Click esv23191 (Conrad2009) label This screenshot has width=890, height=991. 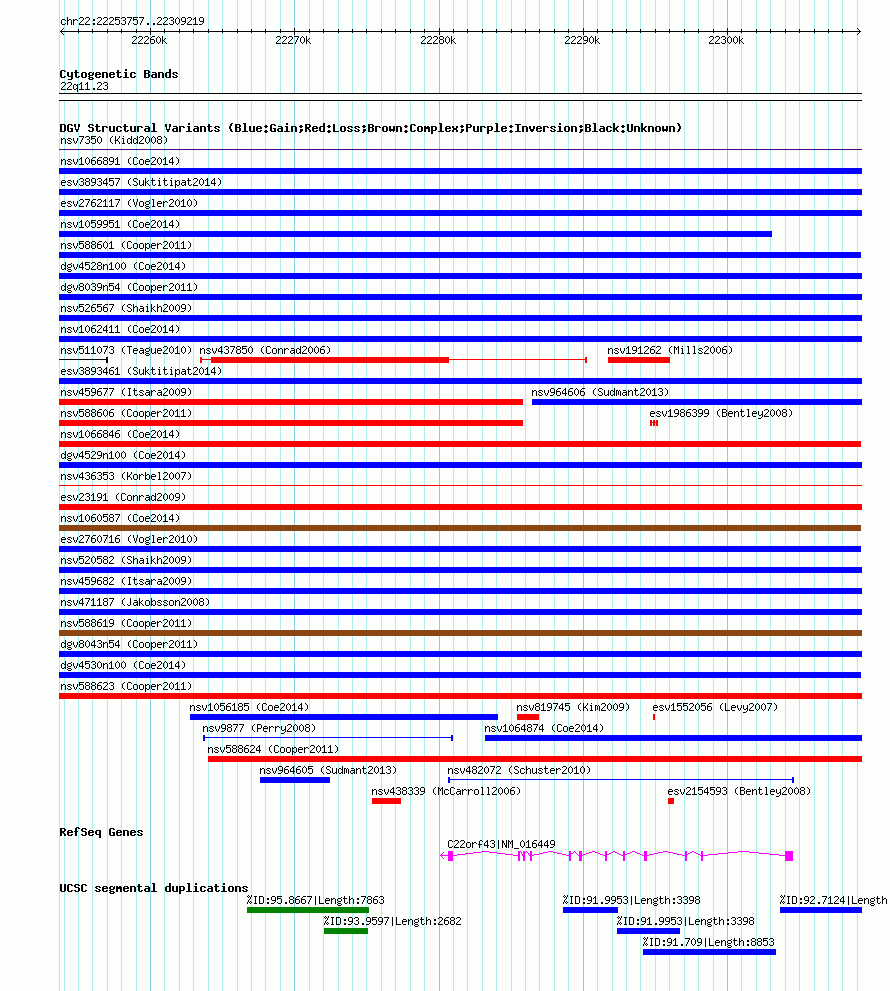[x=123, y=497]
